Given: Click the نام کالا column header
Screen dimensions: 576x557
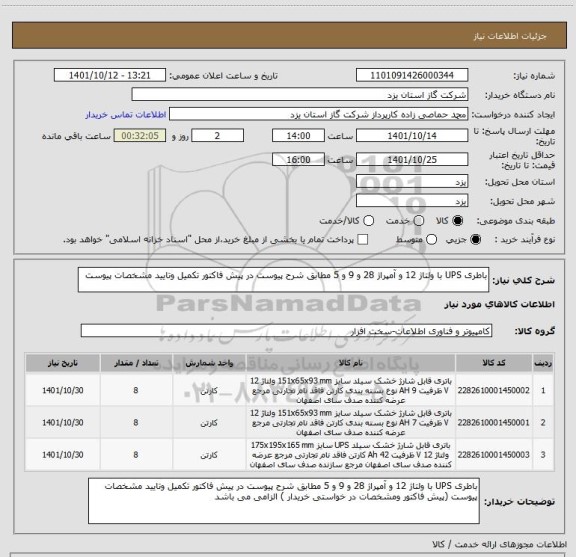Looking at the screenshot, I should [351, 363].
